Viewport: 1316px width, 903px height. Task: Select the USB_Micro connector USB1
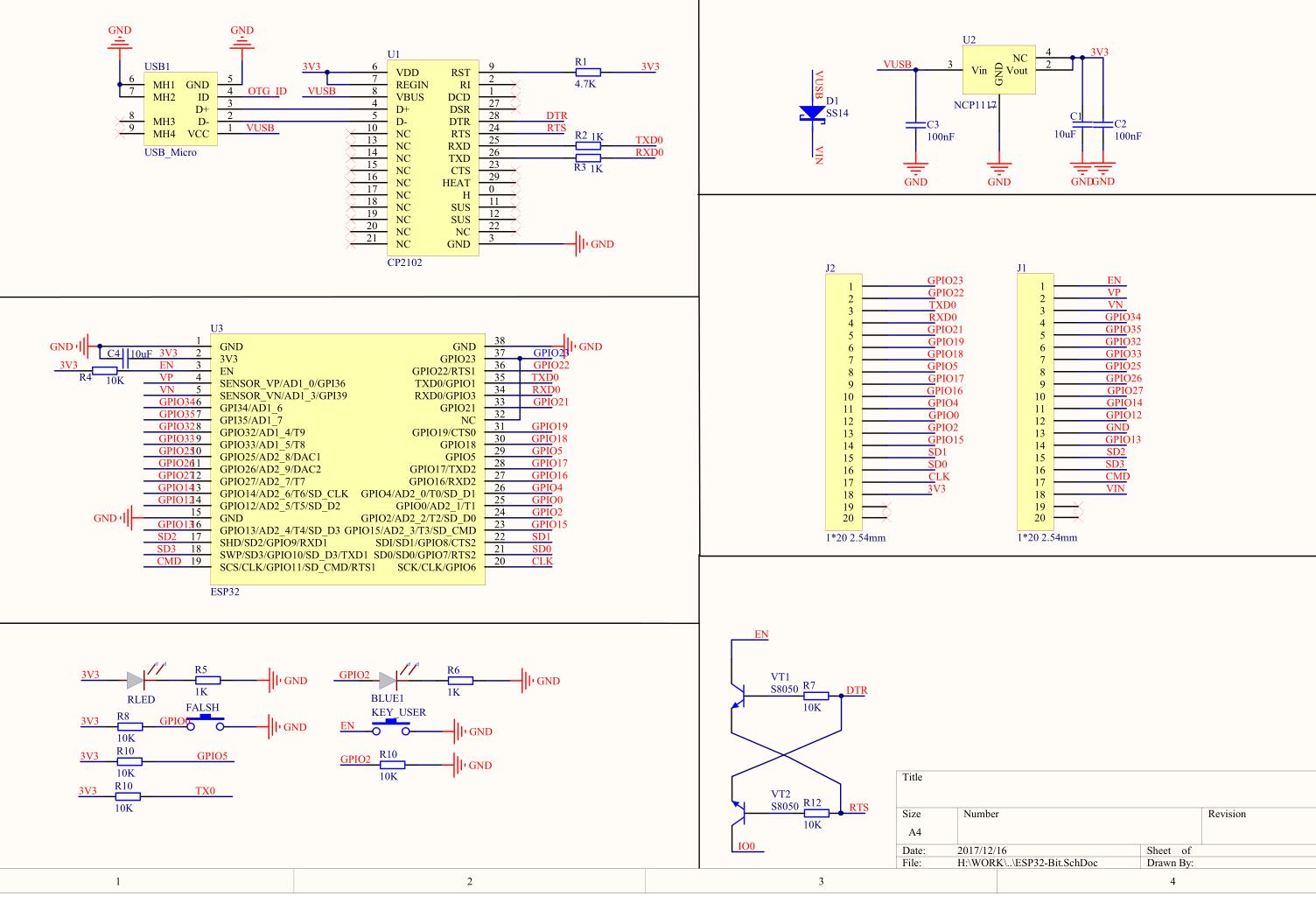(x=181, y=108)
